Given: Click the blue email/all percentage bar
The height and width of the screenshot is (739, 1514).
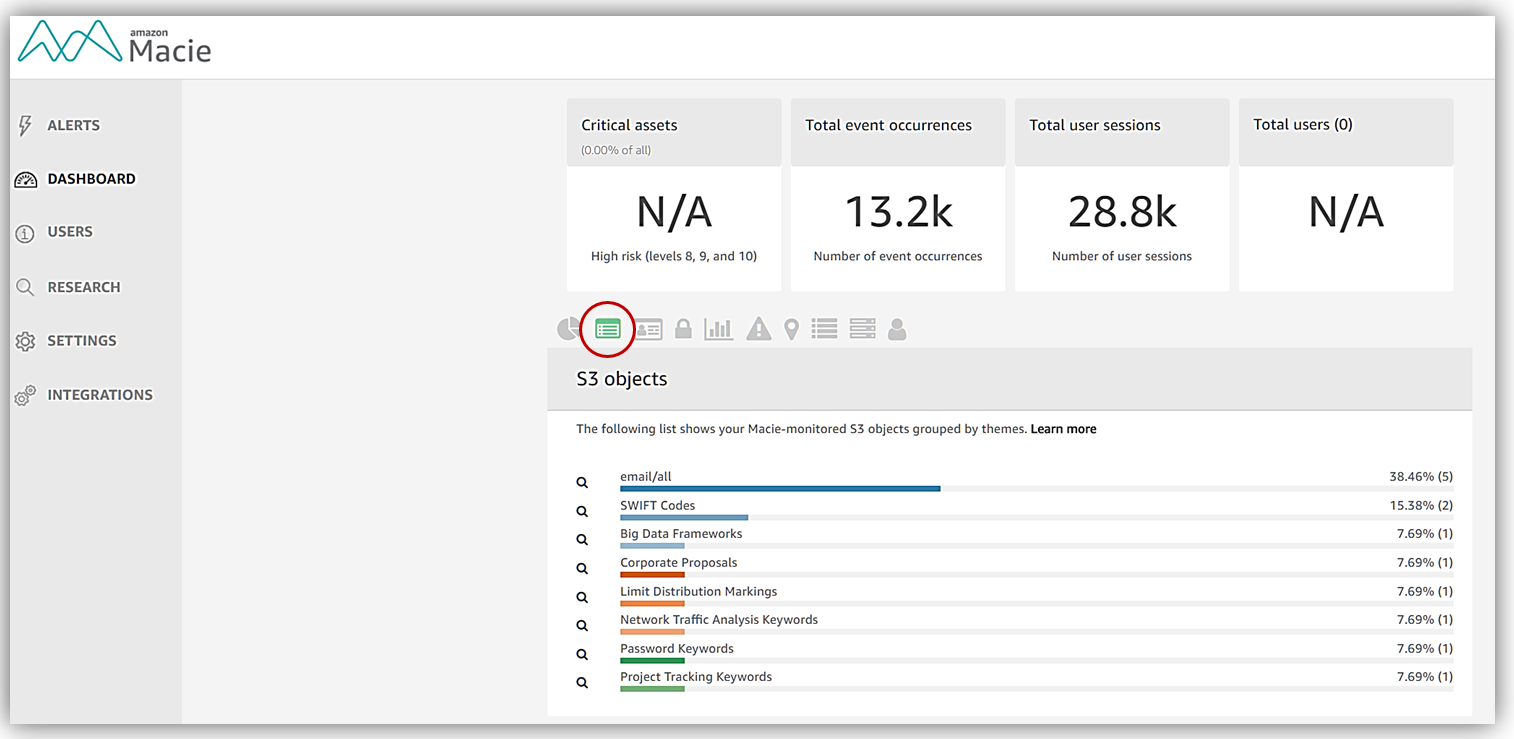Looking at the screenshot, I should [x=780, y=489].
